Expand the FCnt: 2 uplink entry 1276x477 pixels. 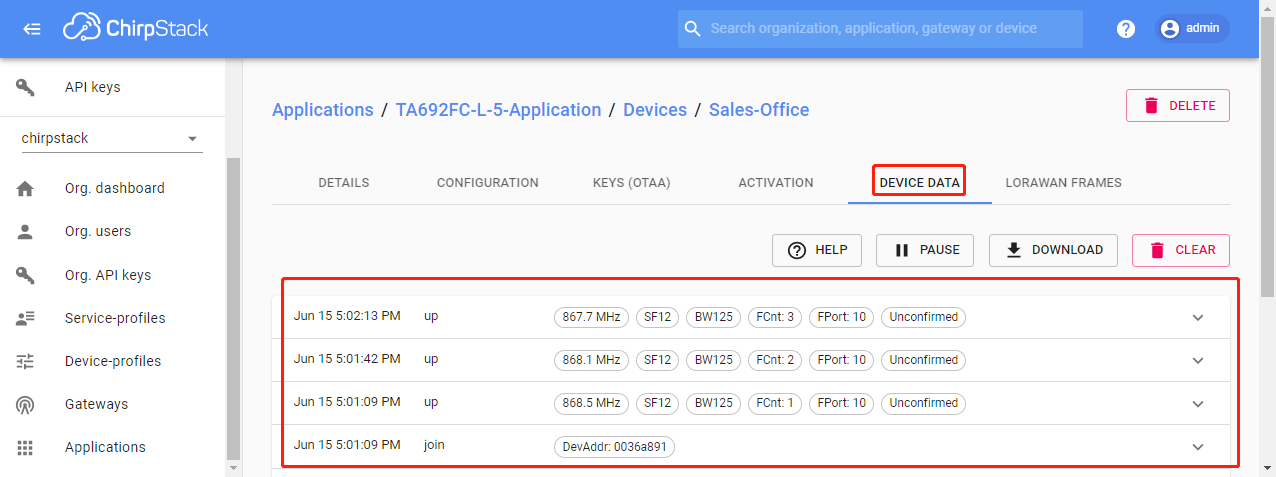(x=1198, y=360)
